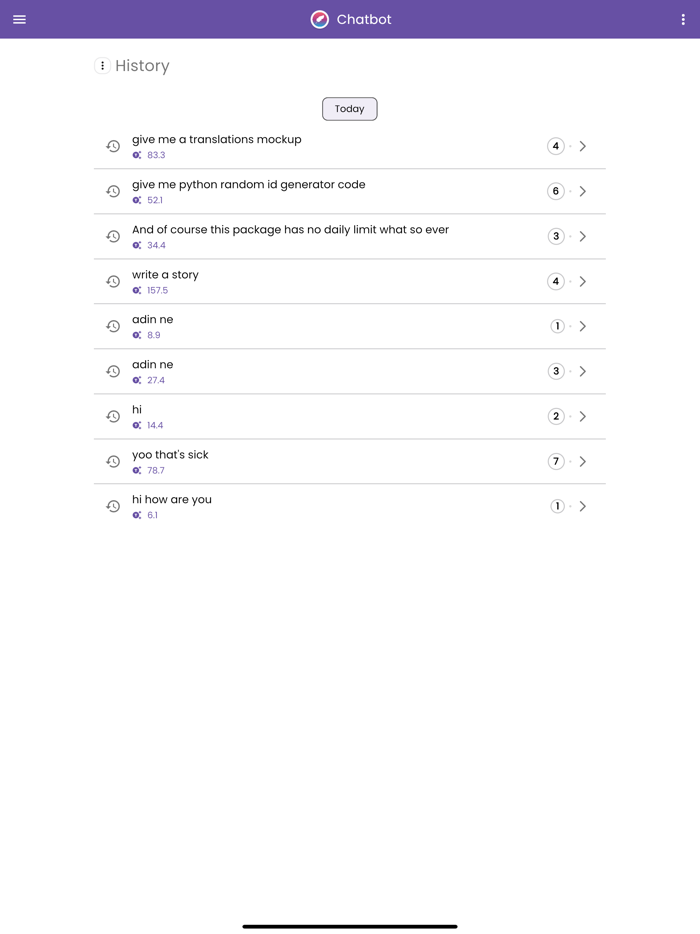Click the clock icon next to 'hi how are you'
This screenshot has width=700, height=934.
[x=113, y=507]
